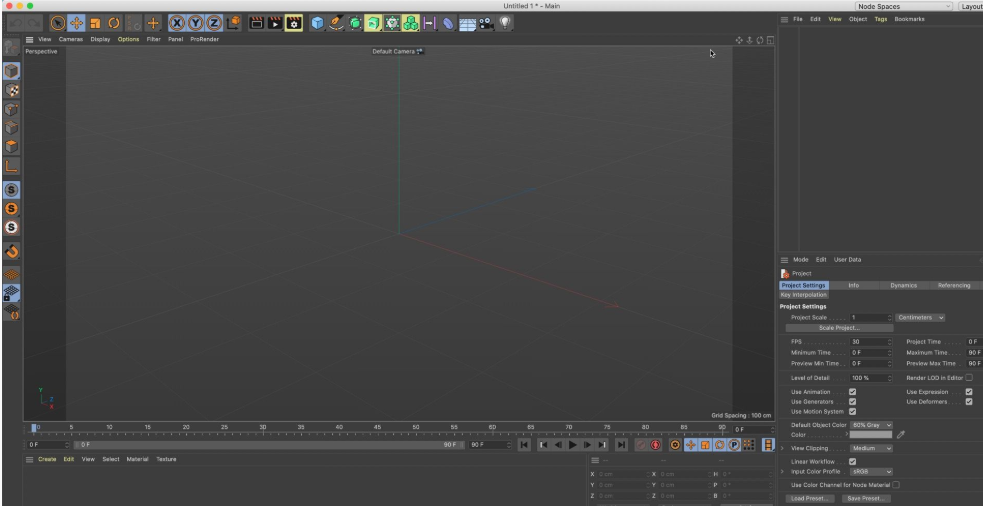Image resolution: width=983 pixels, height=506 pixels.
Task: Pick the Rotate tool in the top toolbar
Action: click(114, 23)
